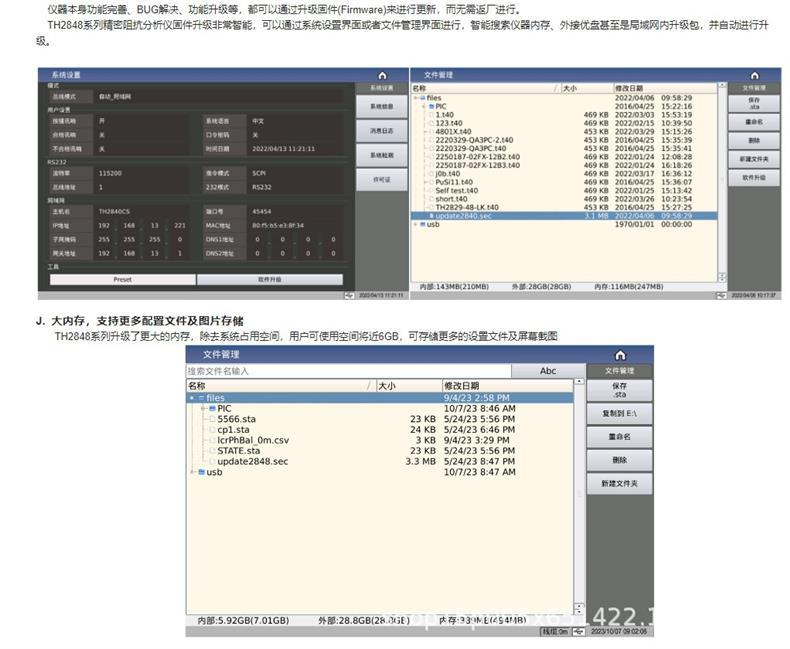The height and width of the screenshot is (649, 790).
Task: Expand the usb node in lower 文件管理
Action: point(192,472)
